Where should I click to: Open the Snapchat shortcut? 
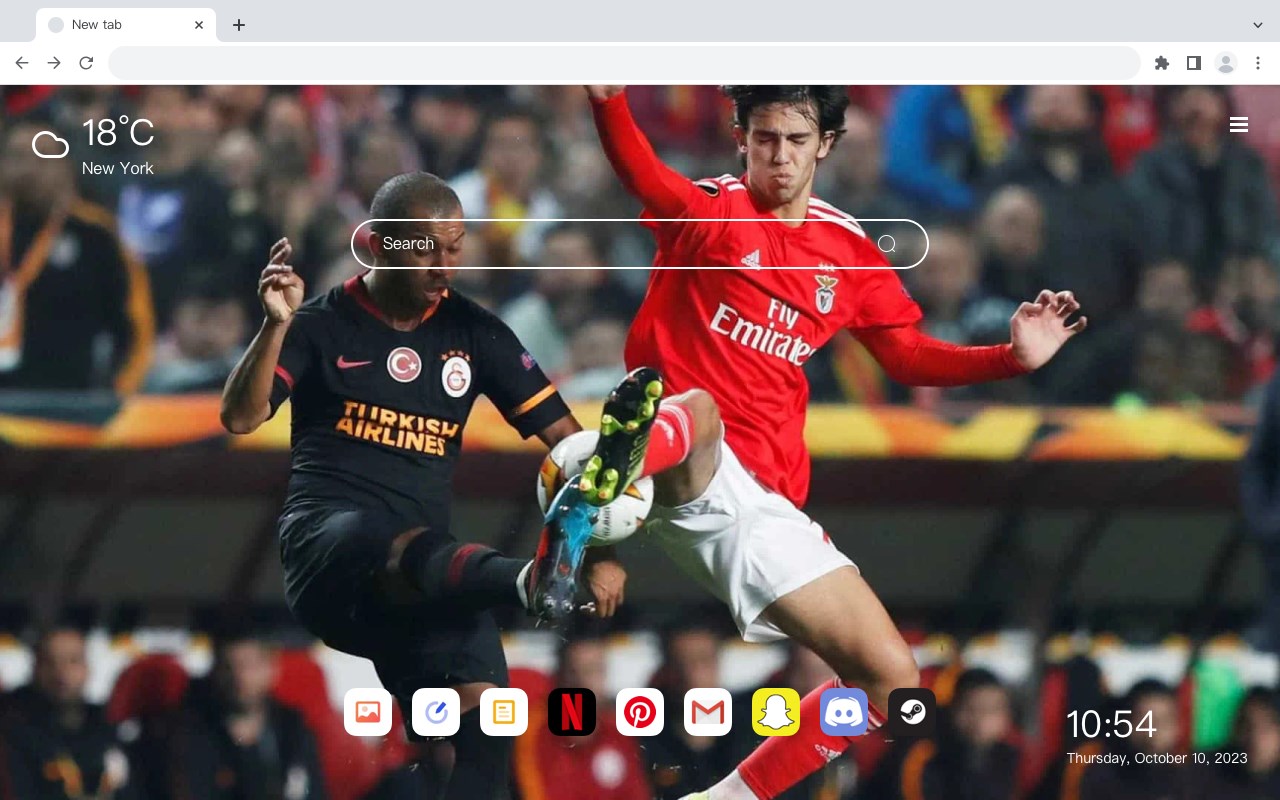coord(776,712)
